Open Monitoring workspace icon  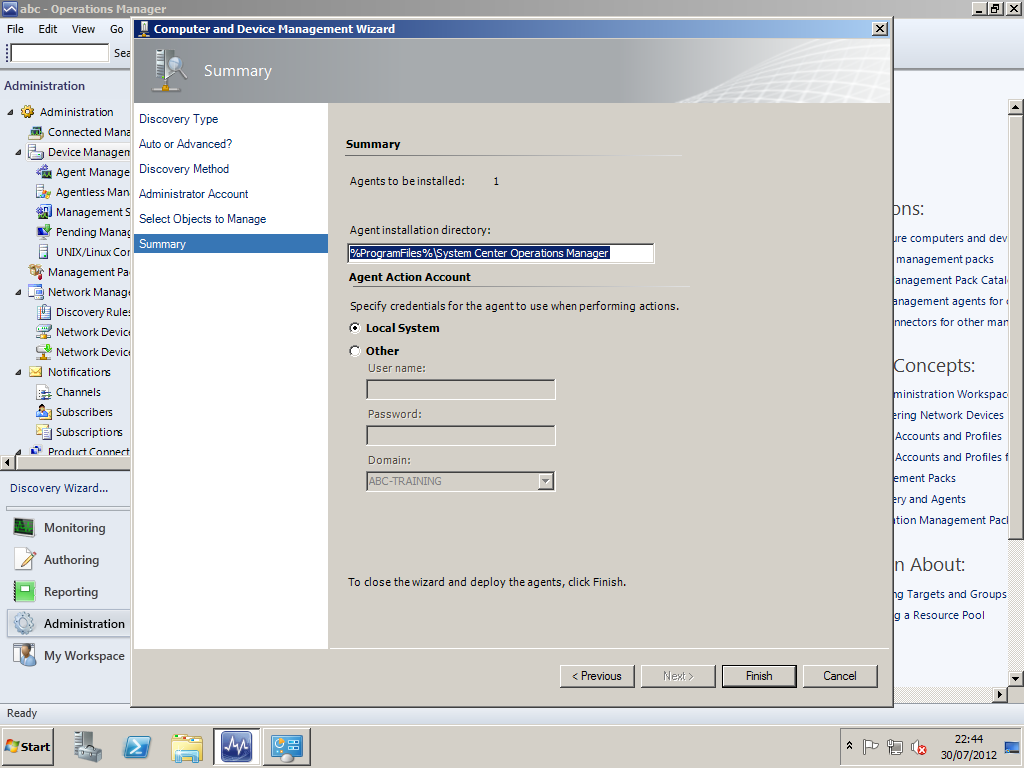pyautogui.click(x=24, y=528)
